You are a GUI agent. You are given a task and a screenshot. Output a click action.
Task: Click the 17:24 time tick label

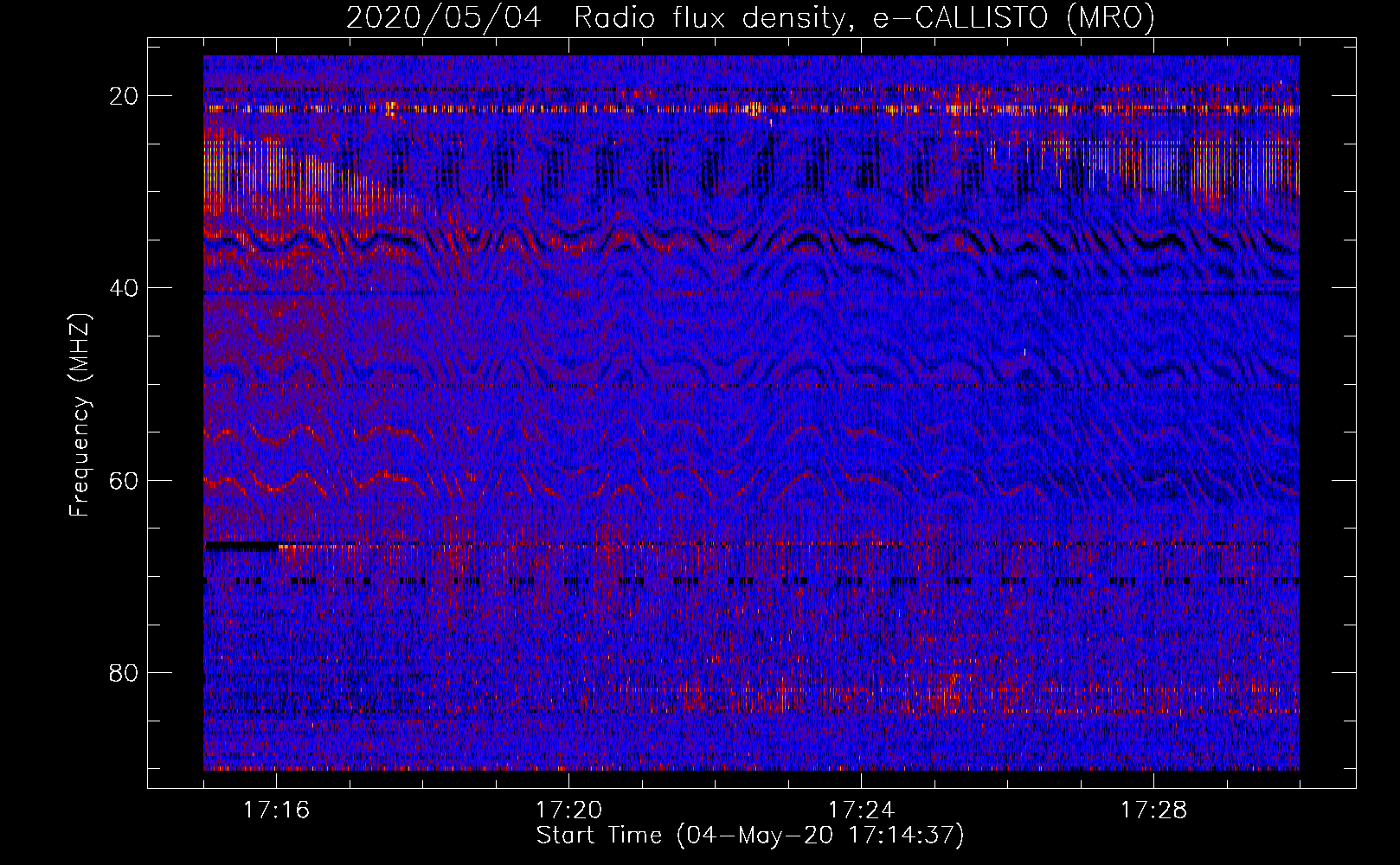(x=861, y=811)
